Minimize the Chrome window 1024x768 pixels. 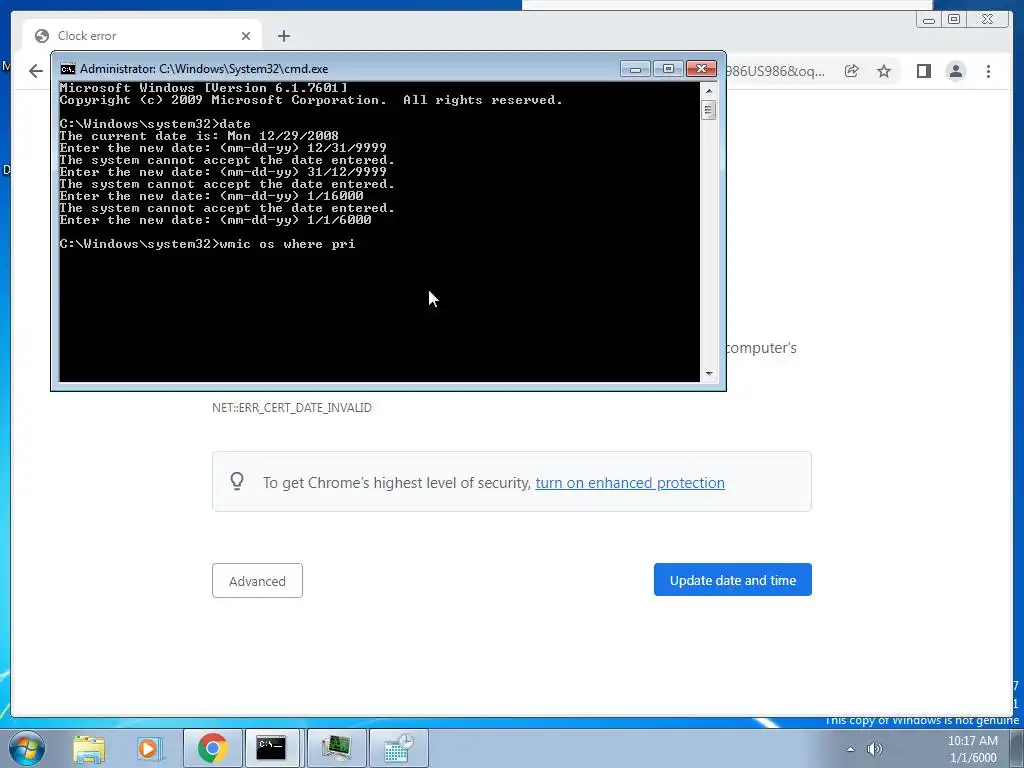point(928,20)
